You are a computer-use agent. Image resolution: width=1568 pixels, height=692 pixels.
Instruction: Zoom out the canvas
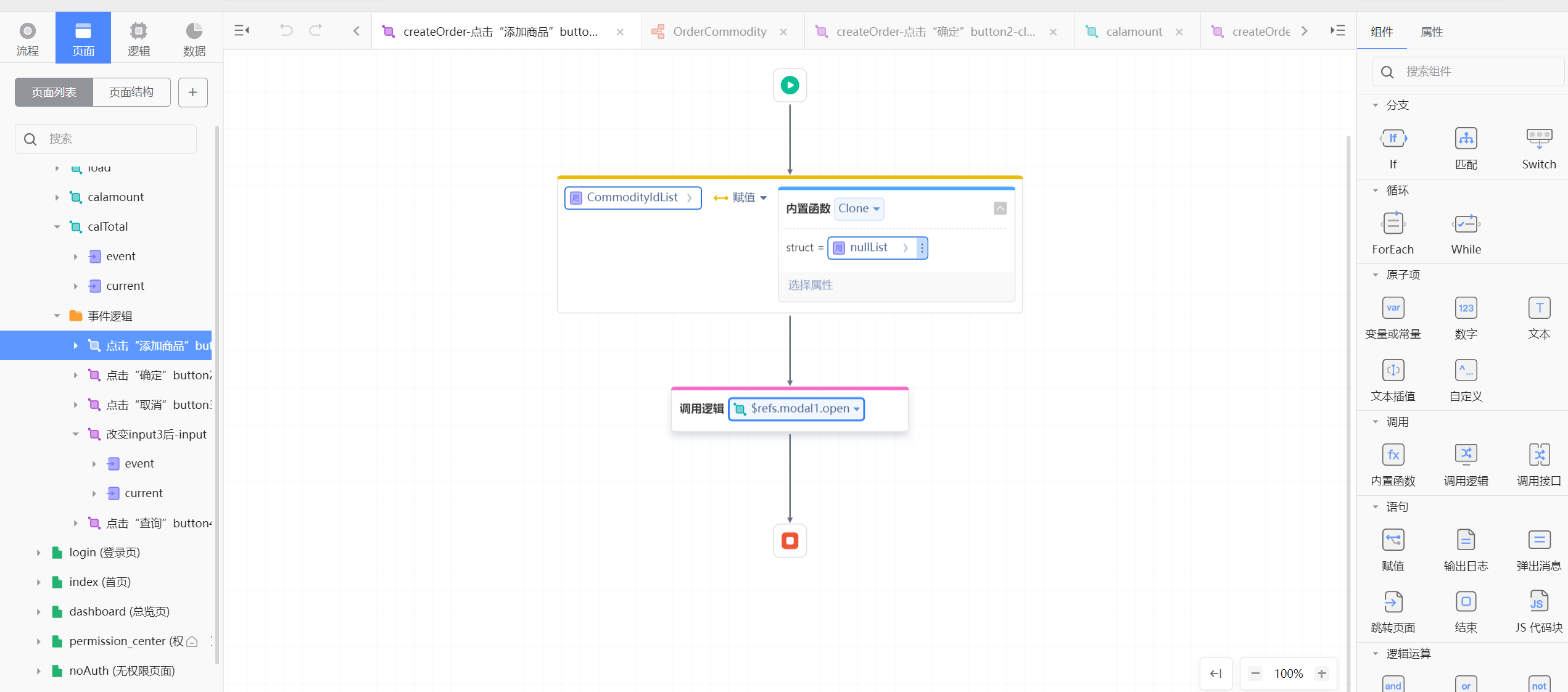[1255, 673]
